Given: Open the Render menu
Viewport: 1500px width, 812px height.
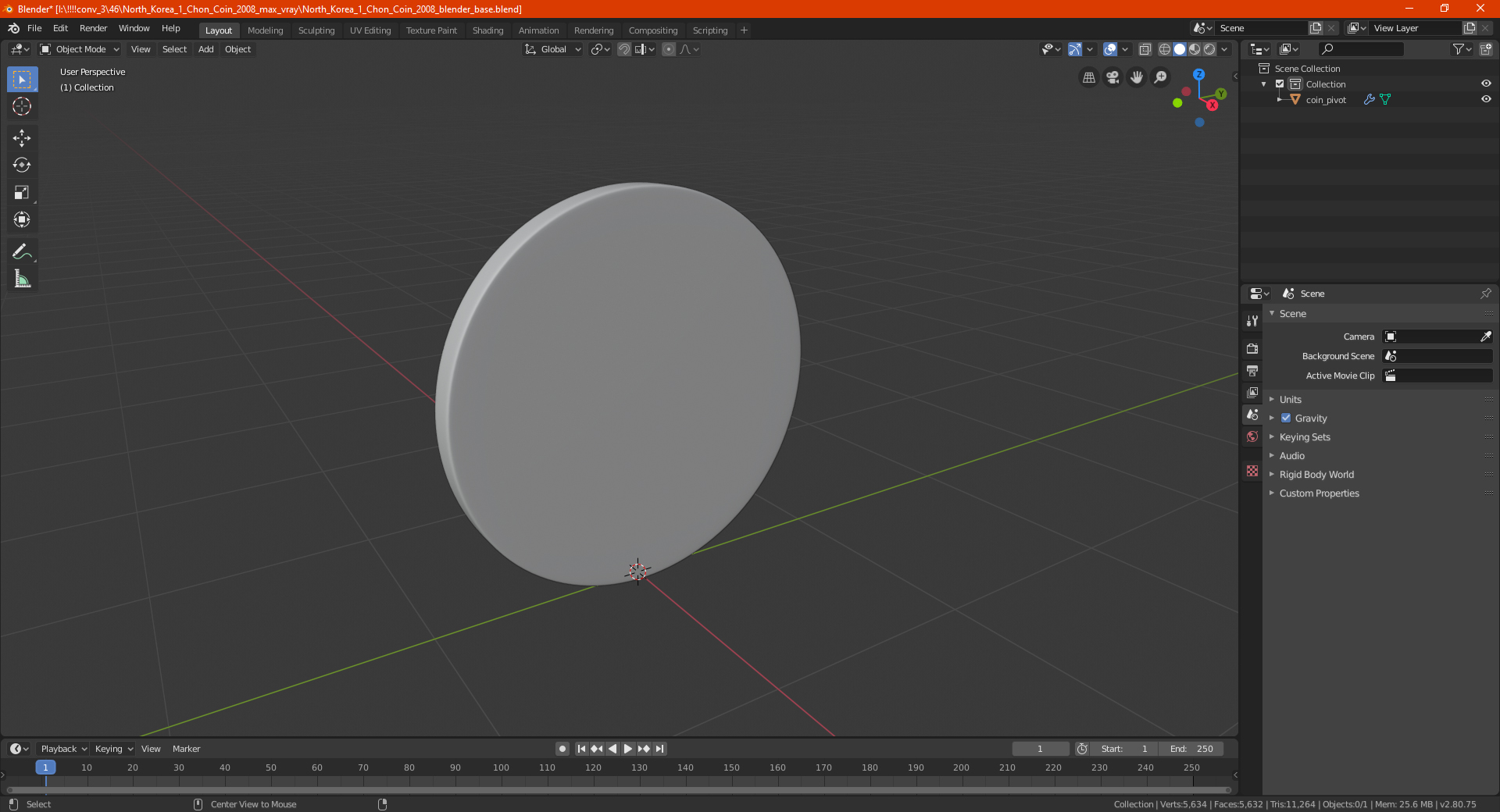Looking at the screenshot, I should point(93,28).
